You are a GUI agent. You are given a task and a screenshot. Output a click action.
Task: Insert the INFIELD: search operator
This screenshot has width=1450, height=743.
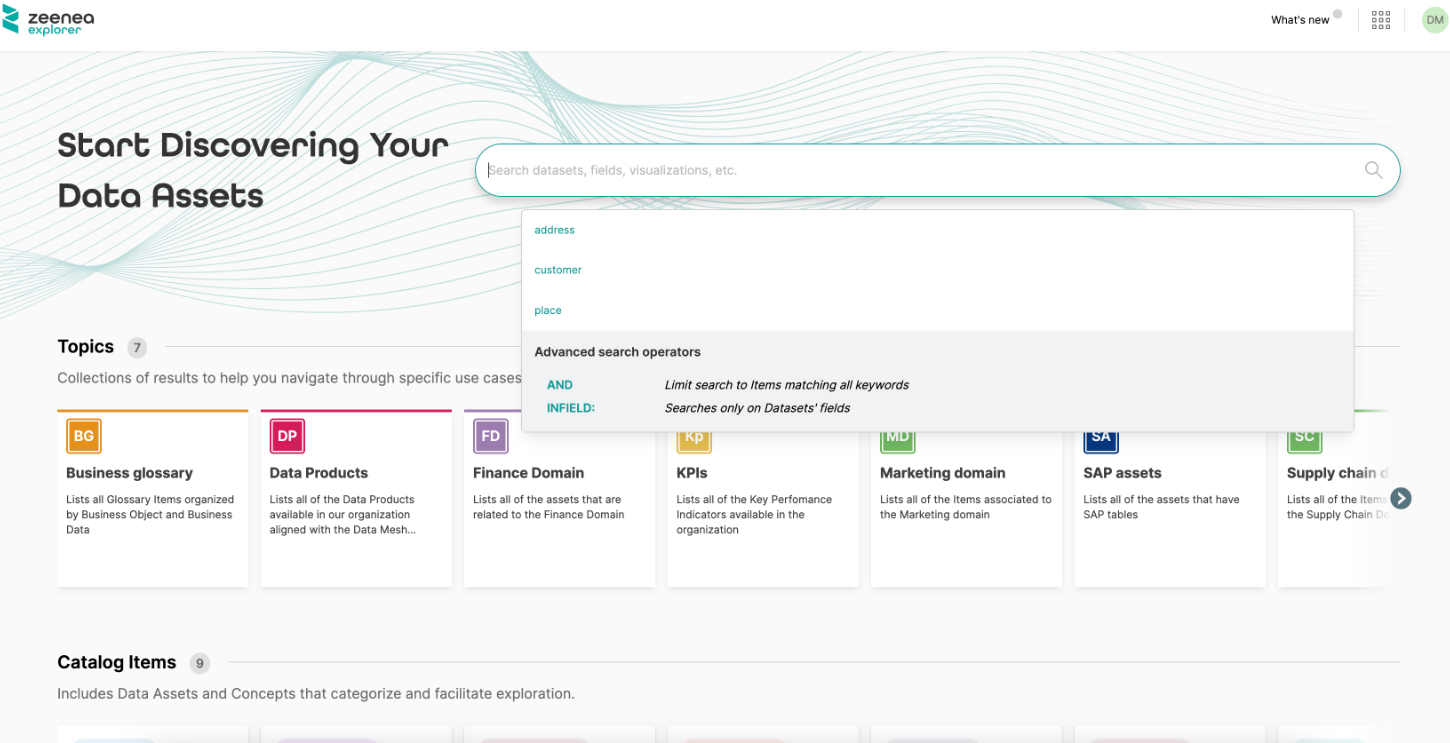click(x=571, y=408)
